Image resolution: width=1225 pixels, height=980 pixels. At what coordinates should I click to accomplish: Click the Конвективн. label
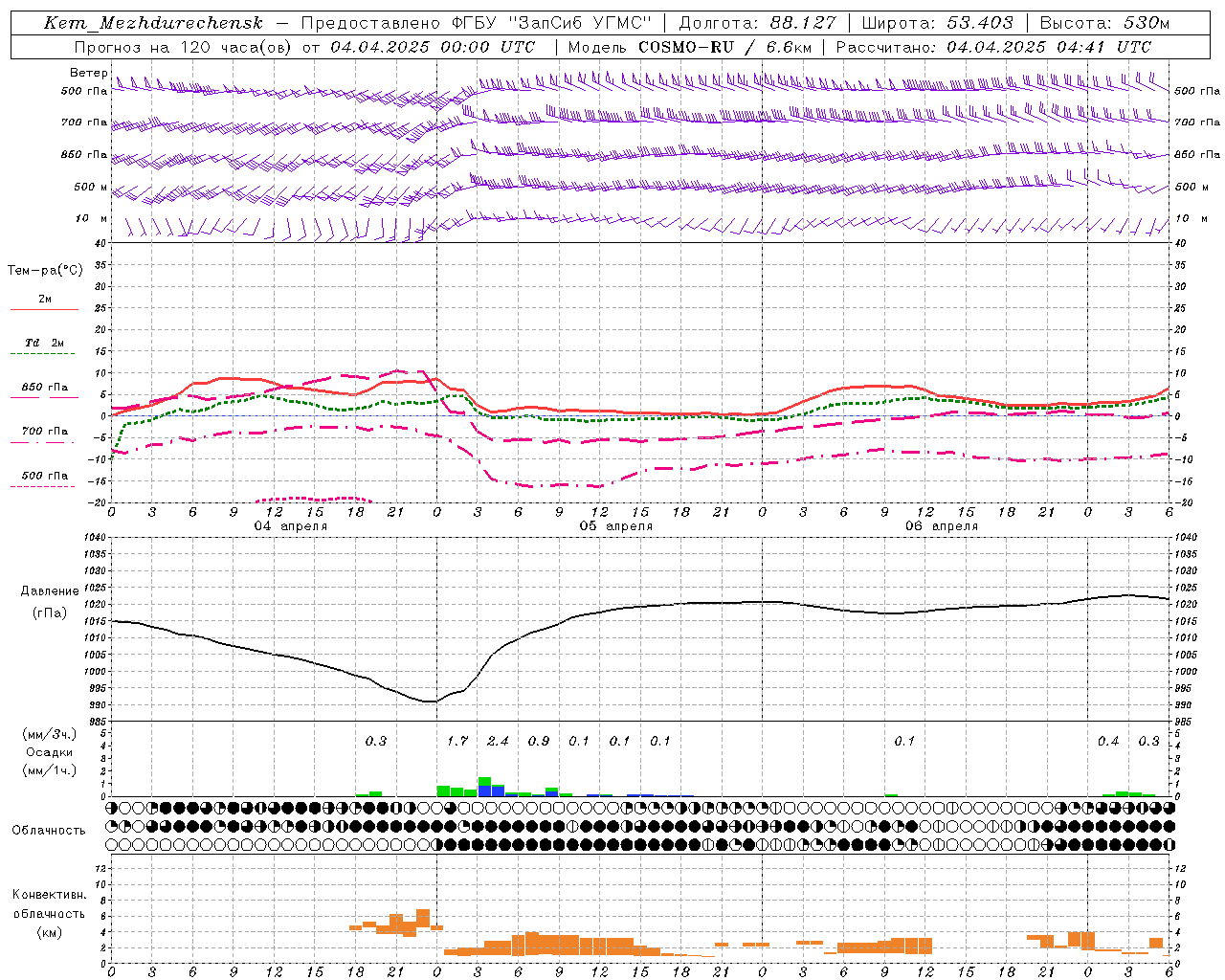click(49, 895)
